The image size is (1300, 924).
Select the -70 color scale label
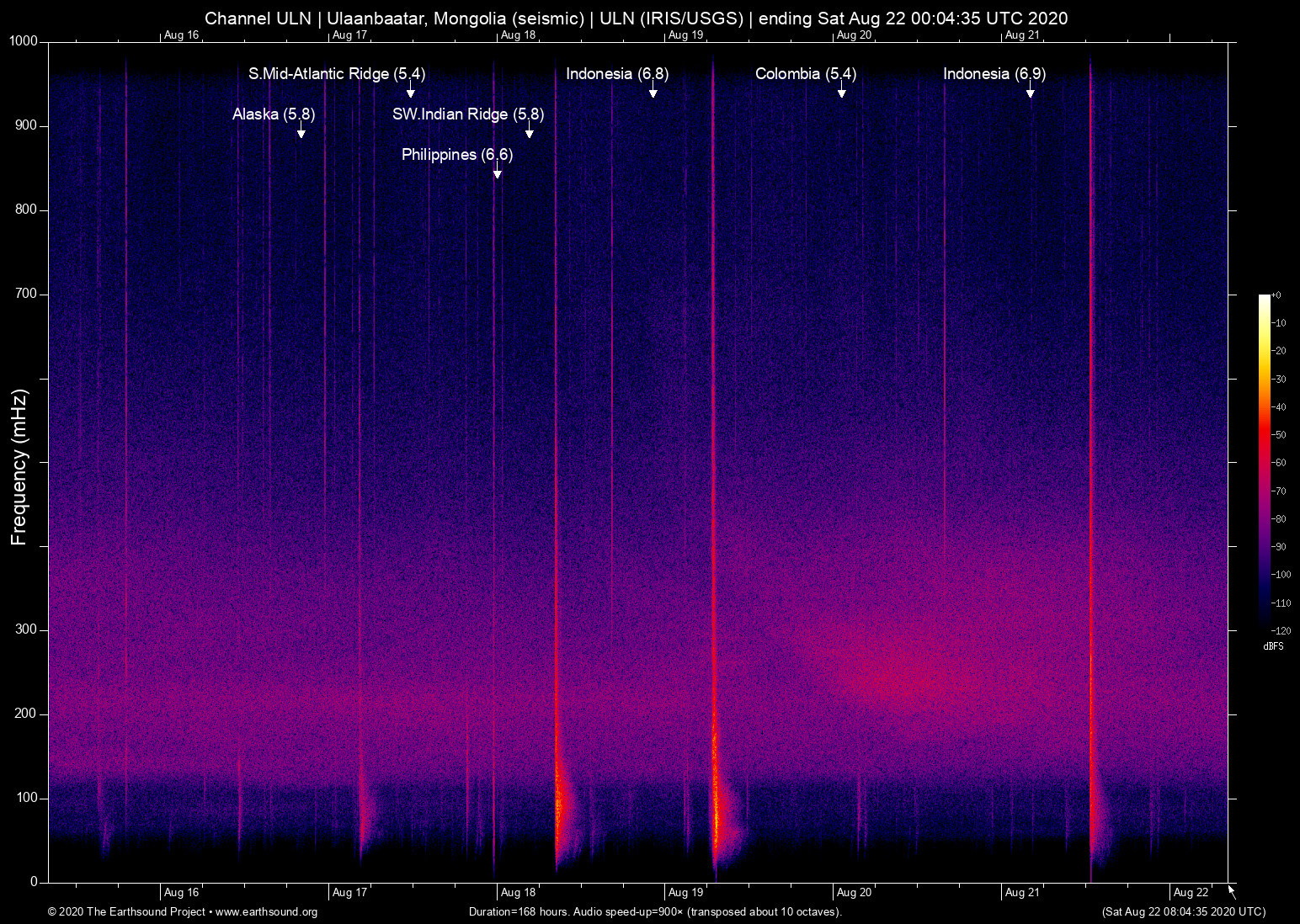1279,491
